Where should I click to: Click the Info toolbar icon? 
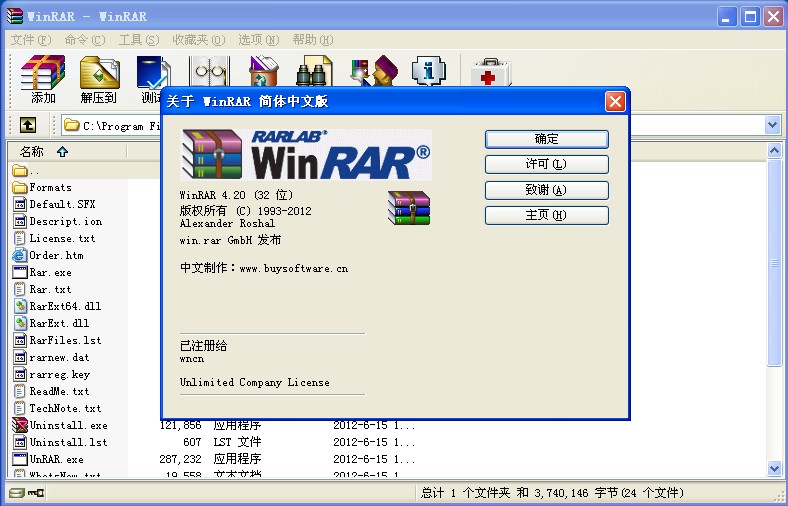point(429,72)
